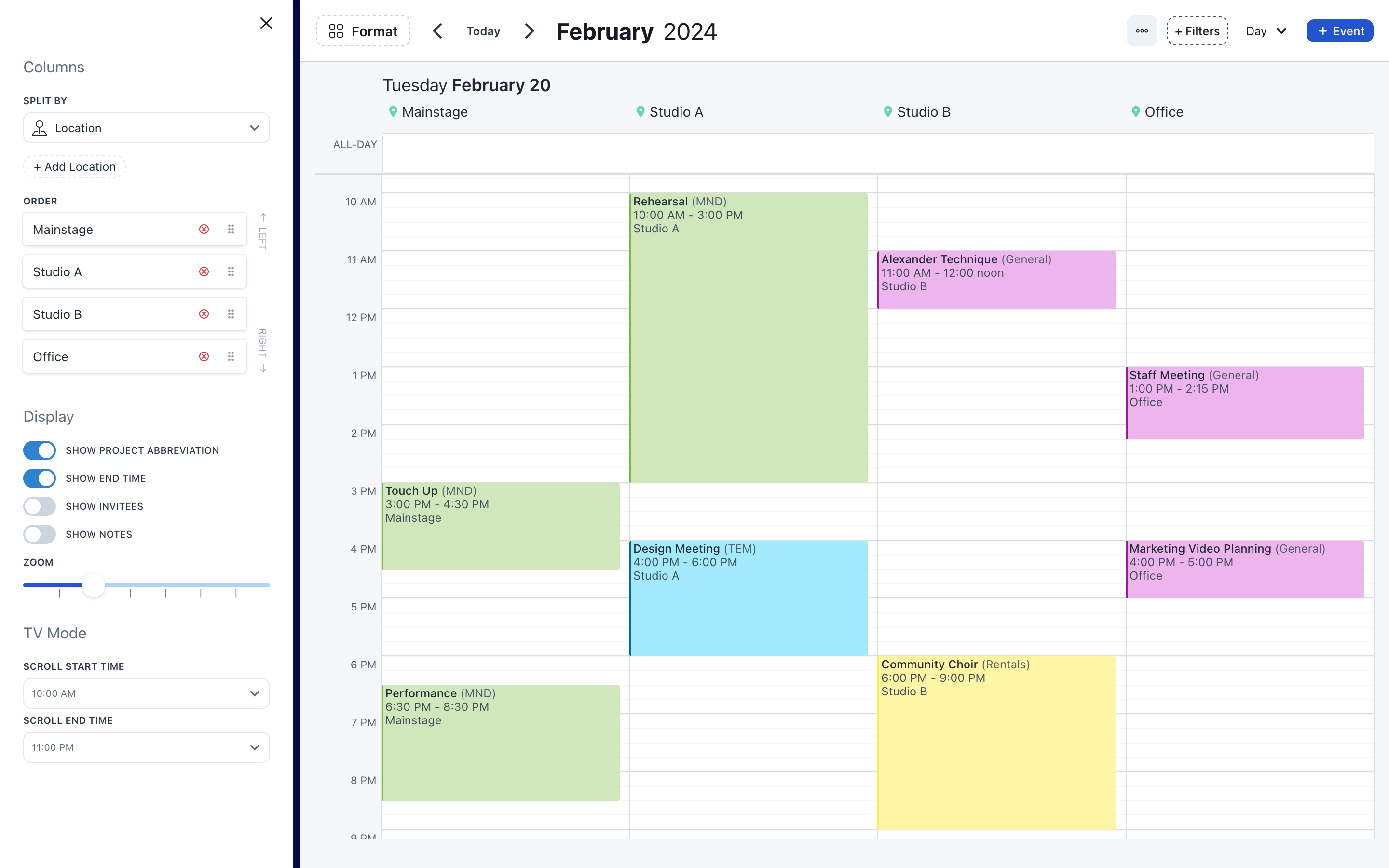The image size is (1389, 868).
Task: Grab the Studio A drag handle
Action: click(x=231, y=271)
